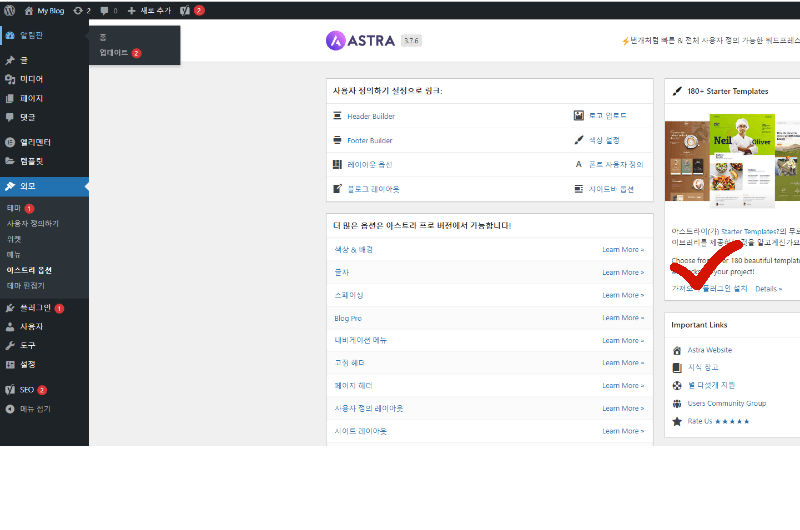800x530 pixels.
Task: Choose 홈 in dashboard flyout
Action: pyautogui.click(x=103, y=37)
